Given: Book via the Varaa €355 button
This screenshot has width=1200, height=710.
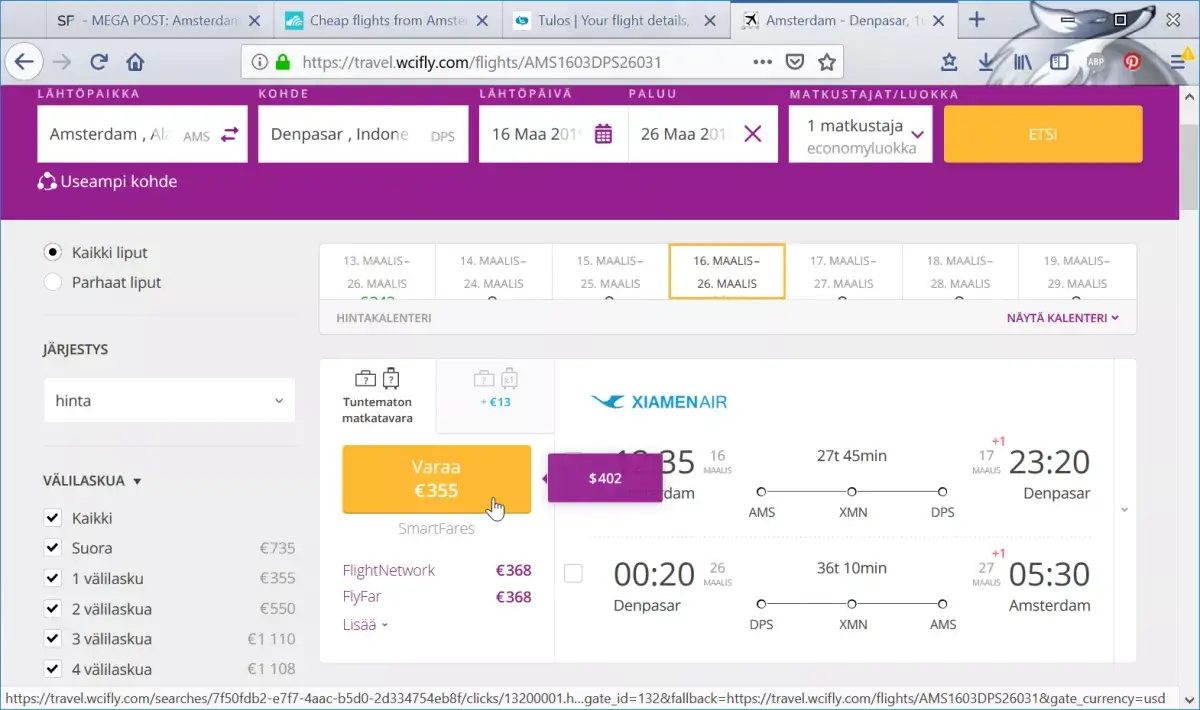Looking at the screenshot, I should (437, 479).
